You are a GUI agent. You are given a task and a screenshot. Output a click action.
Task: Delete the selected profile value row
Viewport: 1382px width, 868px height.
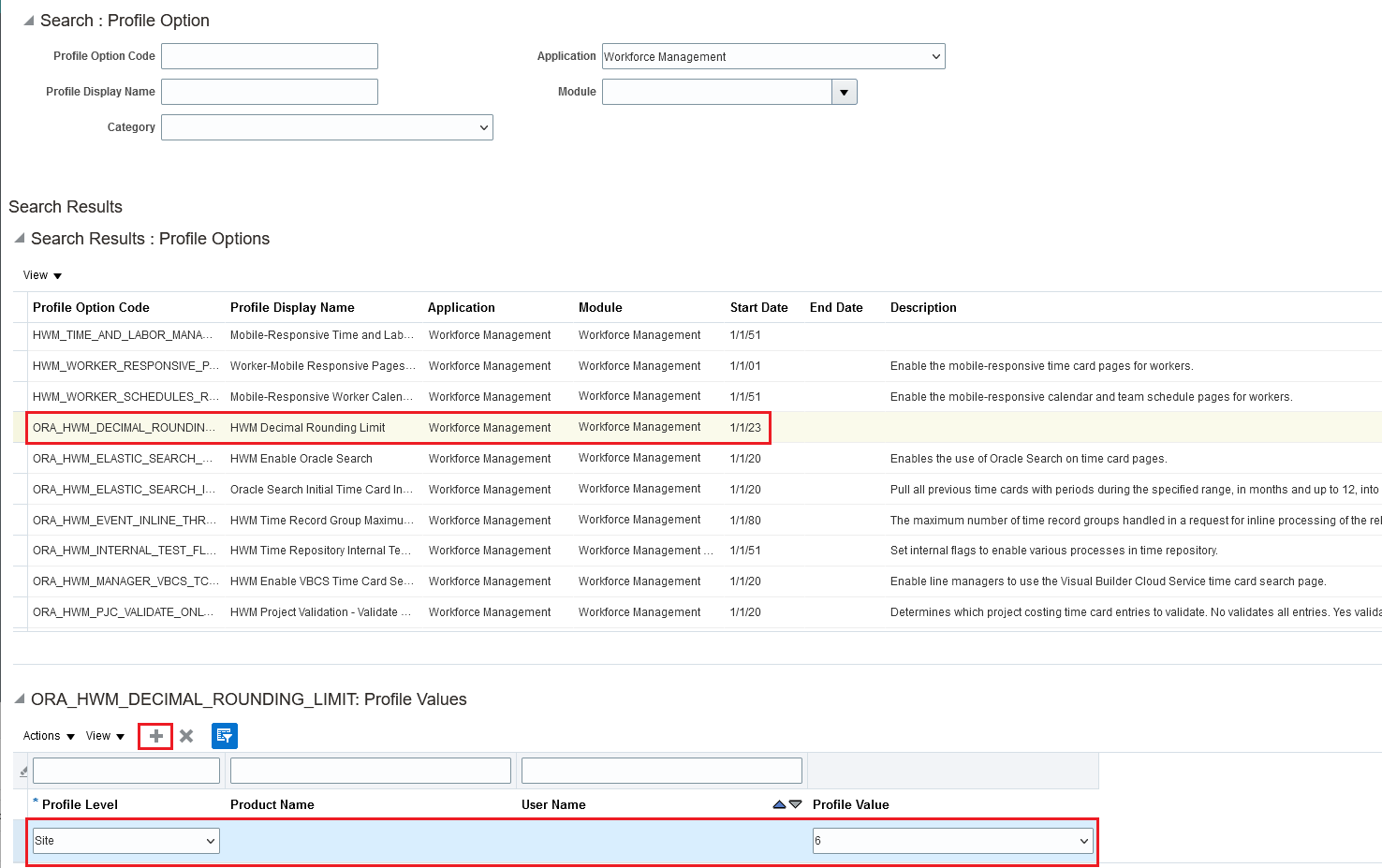tap(186, 736)
